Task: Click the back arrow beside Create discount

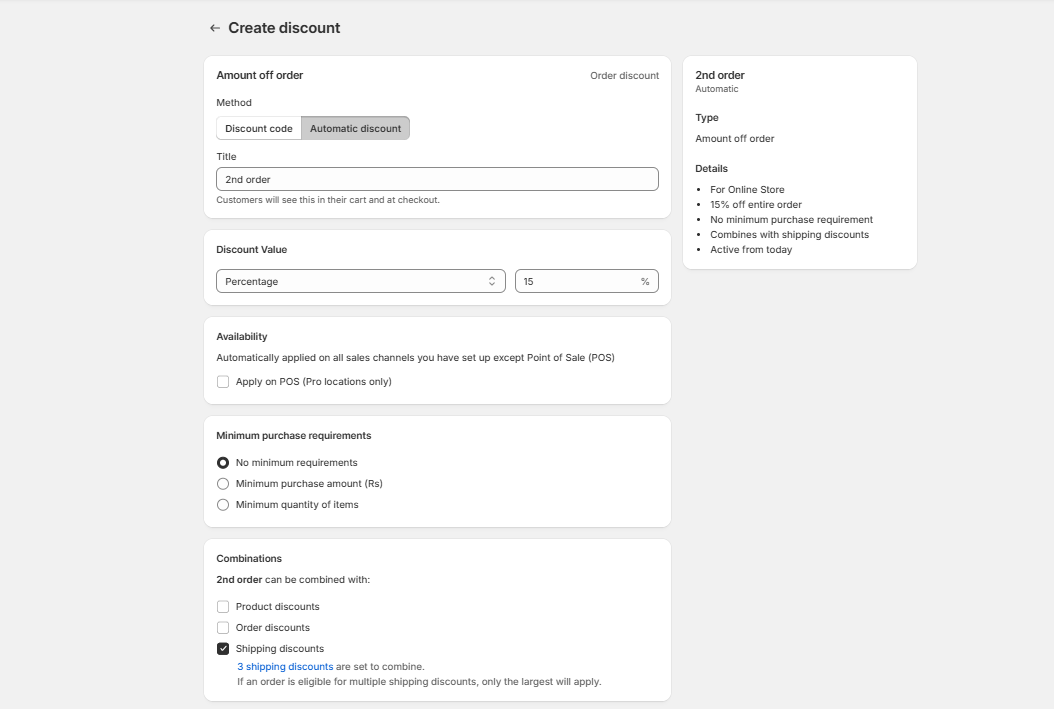Action: pos(214,28)
